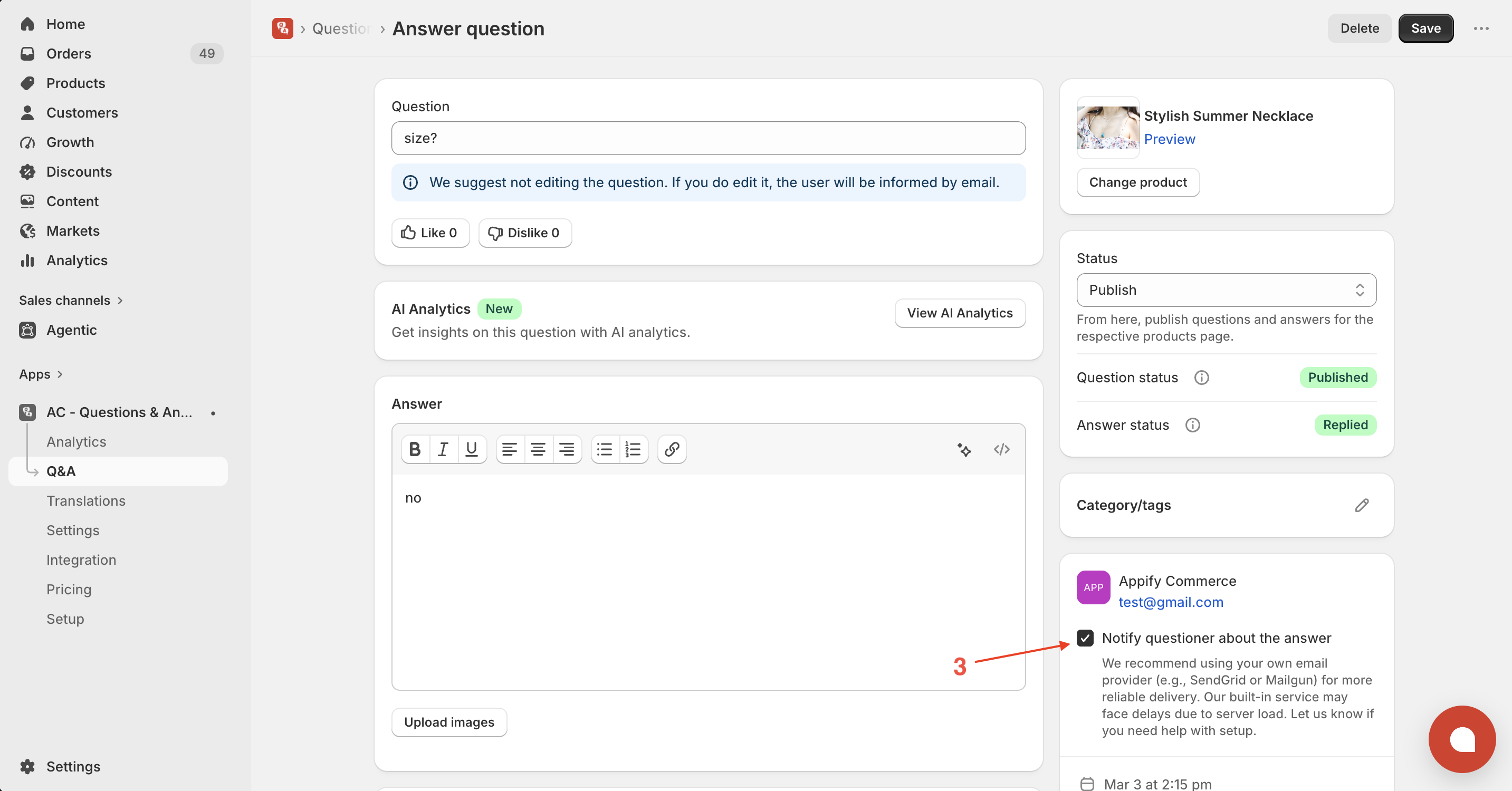Insert a bulleted list
The height and width of the screenshot is (791, 1512).
pyautogui.click(x=605, y=449)
